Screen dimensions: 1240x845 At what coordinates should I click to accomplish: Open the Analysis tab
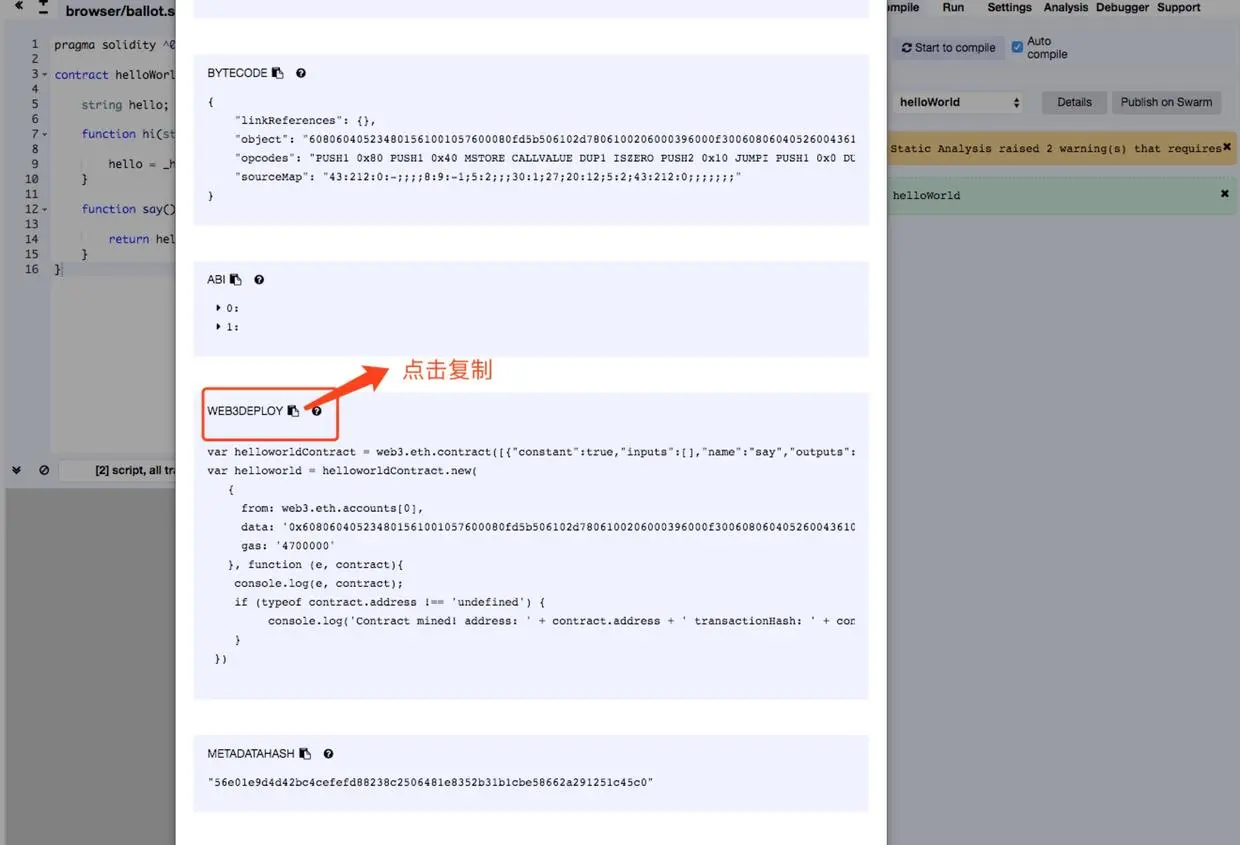click(1065, 7)
